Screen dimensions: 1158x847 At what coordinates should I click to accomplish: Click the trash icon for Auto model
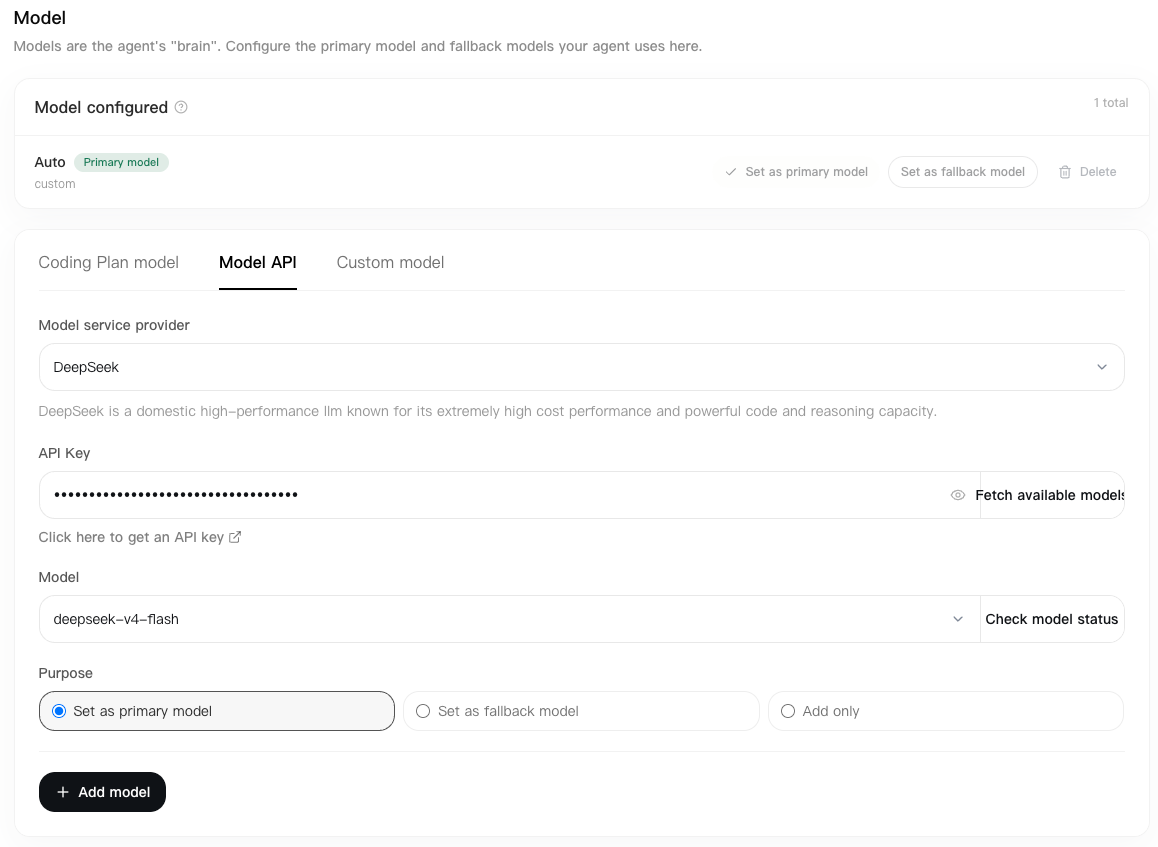1064,172
